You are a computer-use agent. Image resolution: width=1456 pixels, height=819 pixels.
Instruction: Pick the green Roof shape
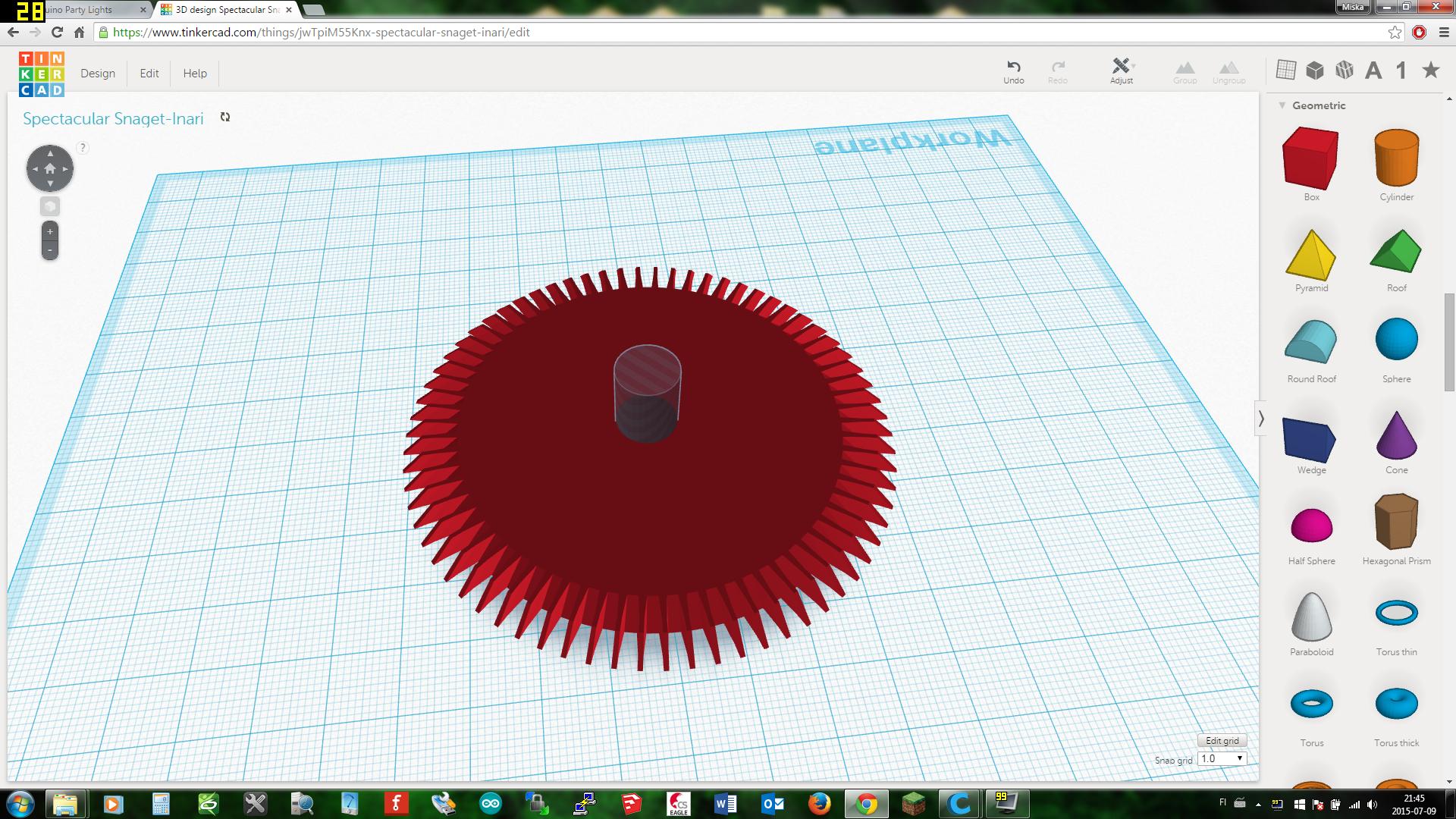tap(1396, 251)
